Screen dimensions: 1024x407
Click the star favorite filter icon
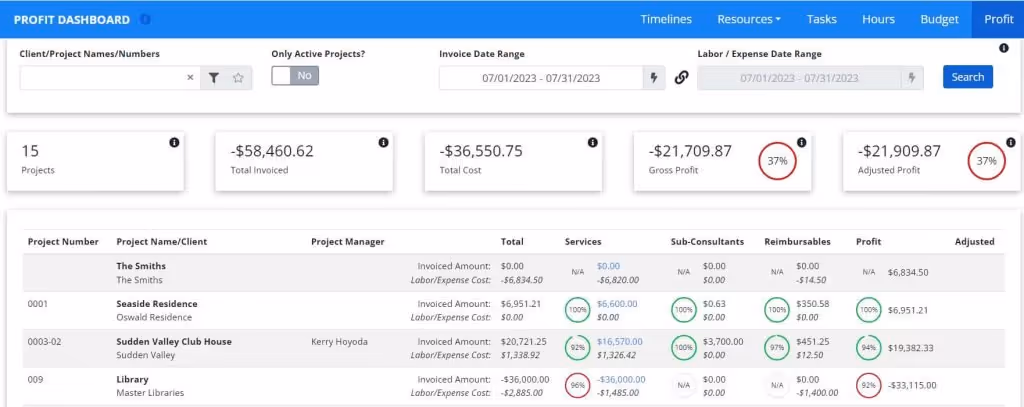[238, 78]
